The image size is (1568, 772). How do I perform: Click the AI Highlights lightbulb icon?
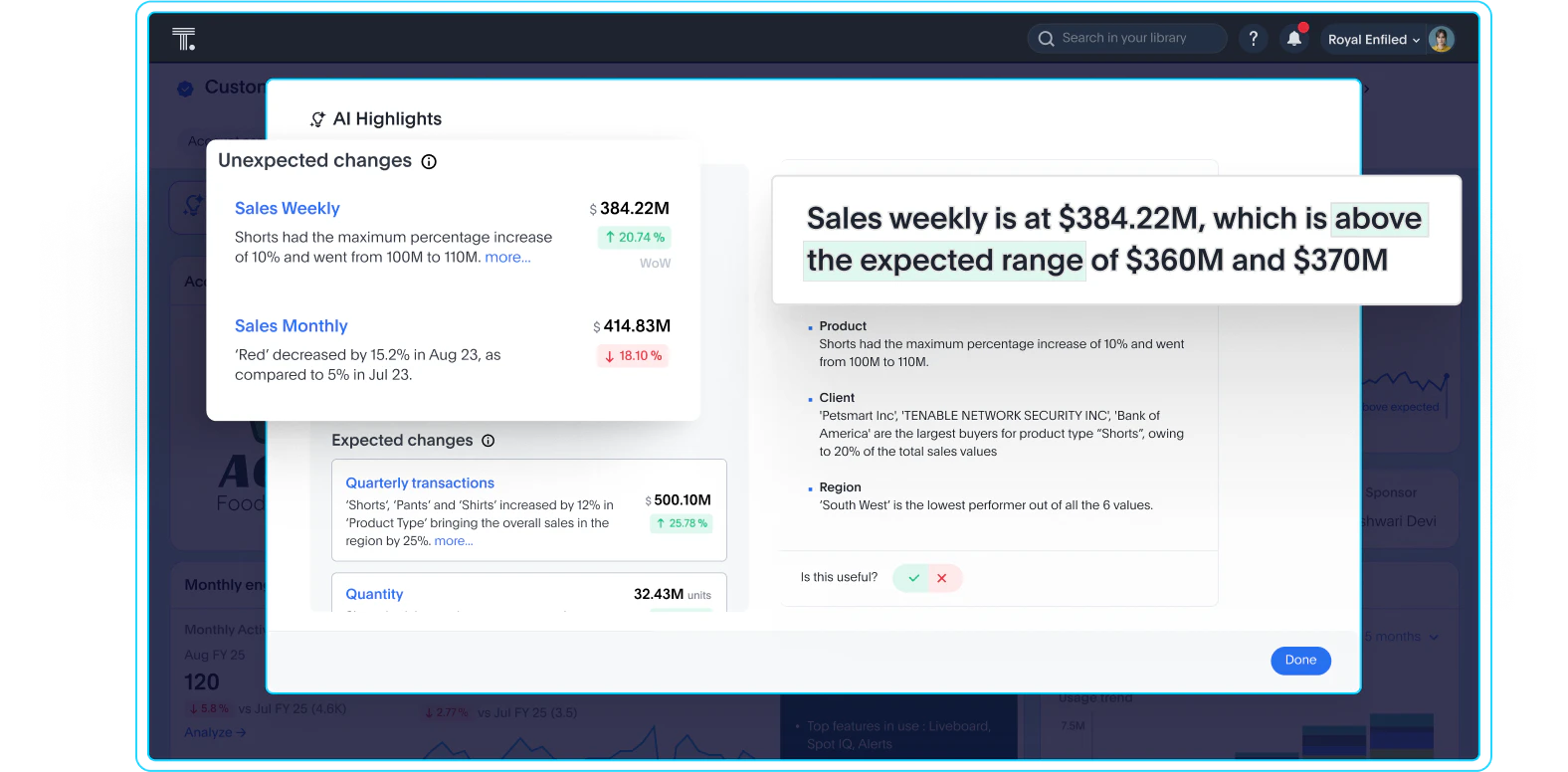(317, 119)
